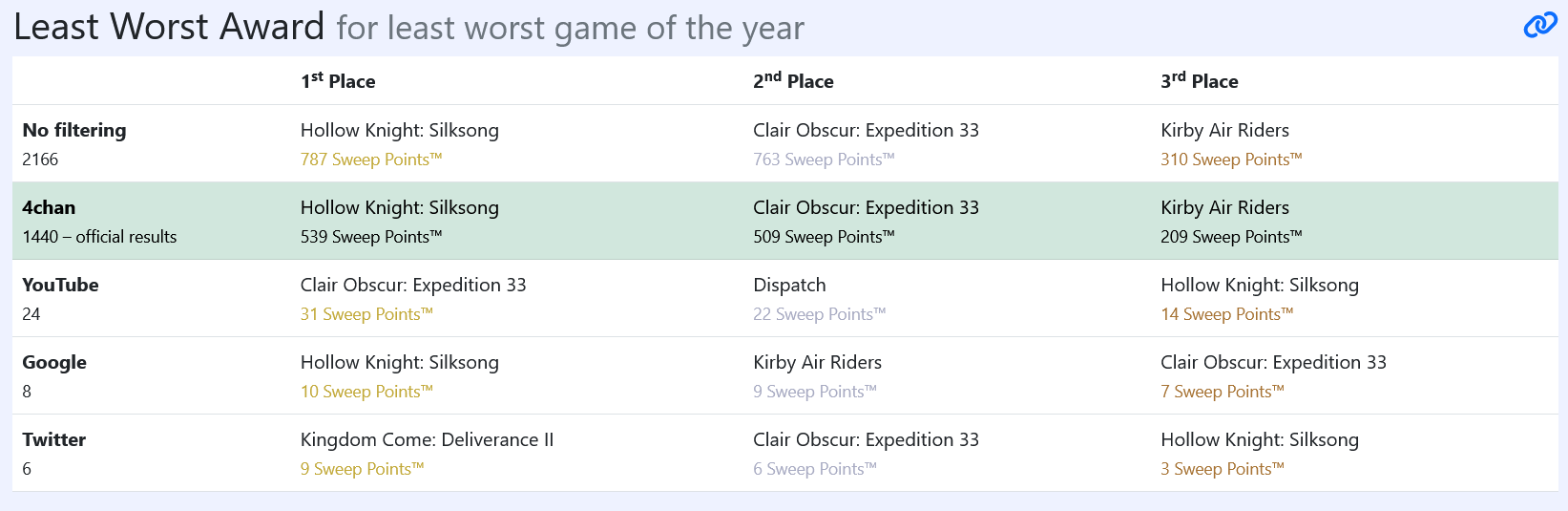The image size is (1568, 511).
Task: Click the 539 Sweep Points text
Action: coord(371,237)
